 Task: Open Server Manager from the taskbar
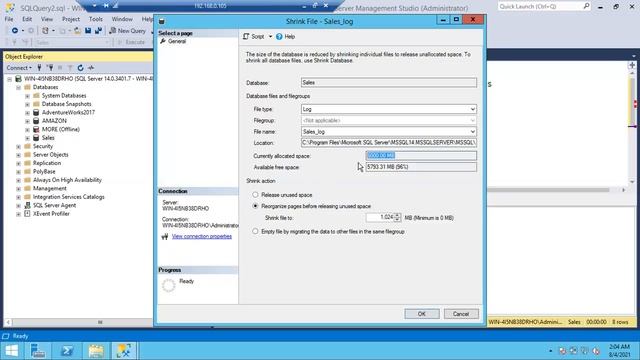pos(38,351)
